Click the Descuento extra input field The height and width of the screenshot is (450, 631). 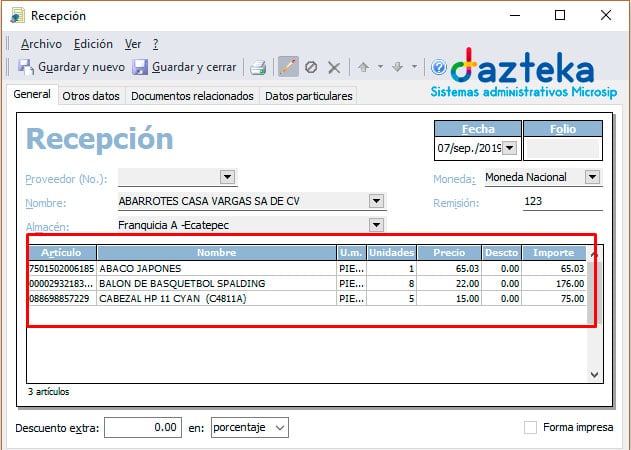coord(143,427)
